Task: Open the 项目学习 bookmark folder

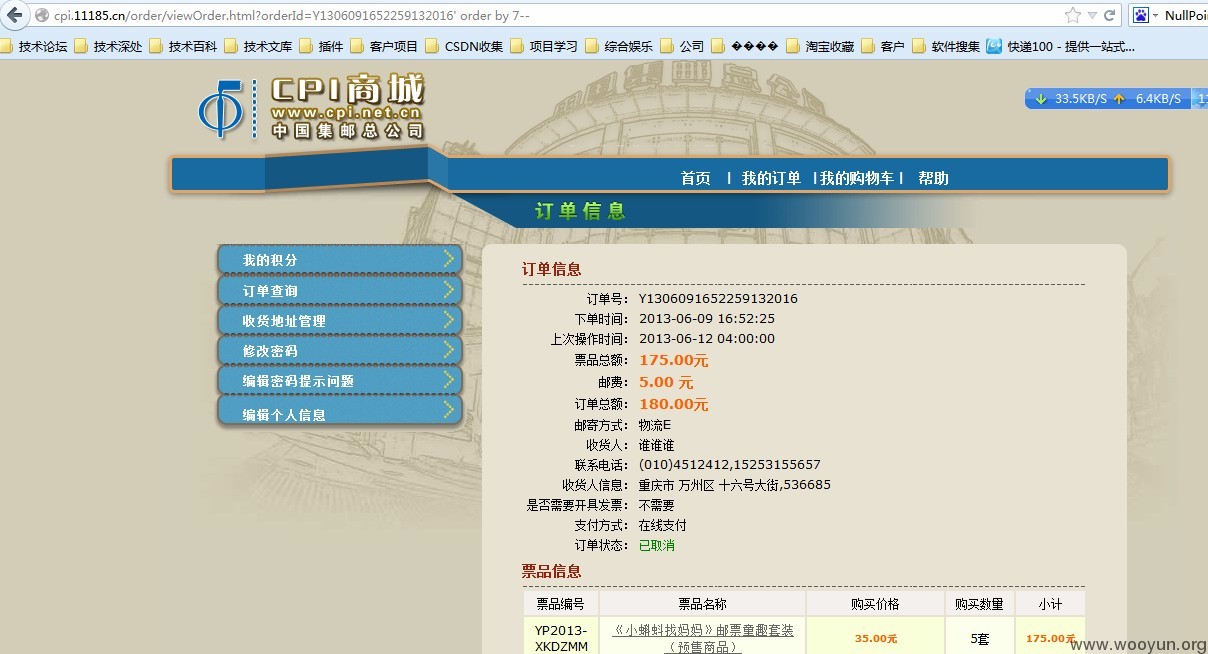Action: pyautogui.click(x=544, y=46)
